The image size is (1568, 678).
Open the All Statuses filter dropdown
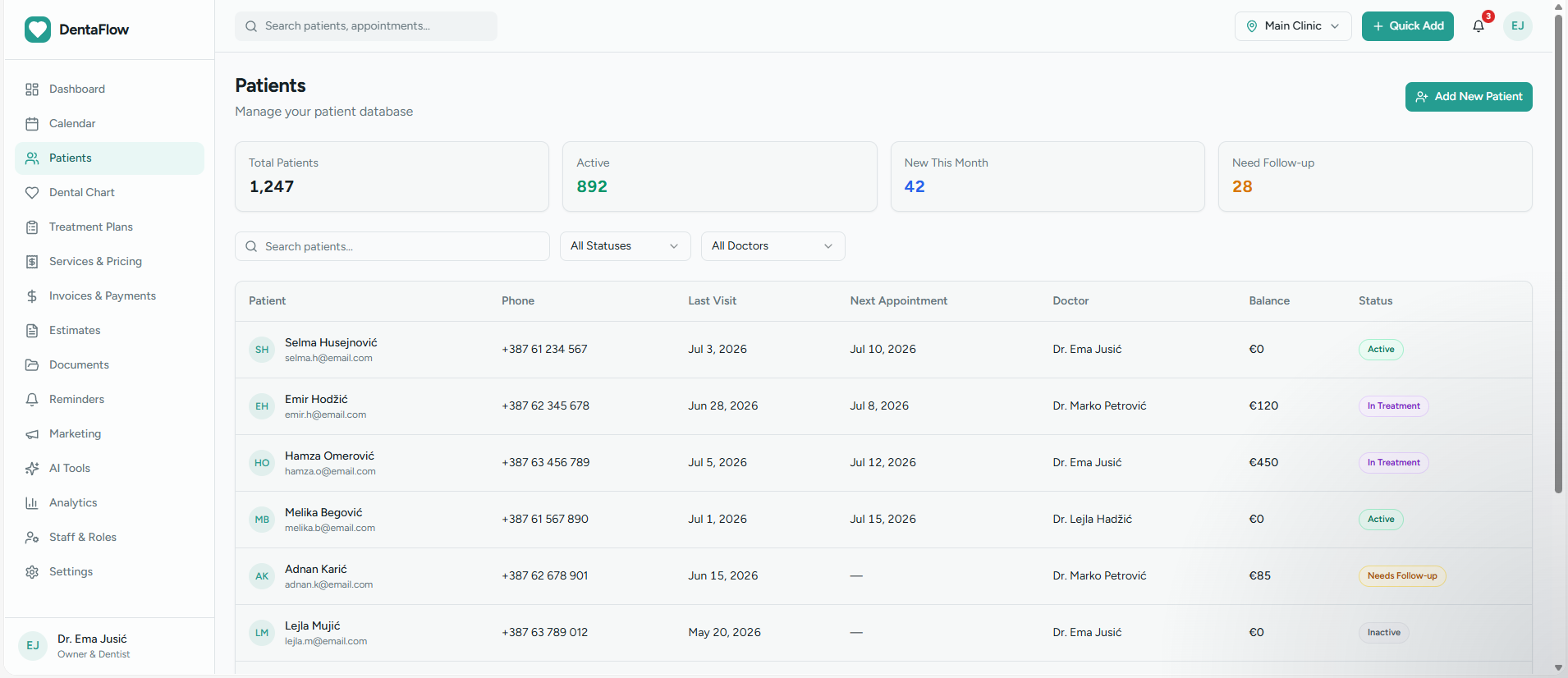pyautogui.click(x=626, y=246)
